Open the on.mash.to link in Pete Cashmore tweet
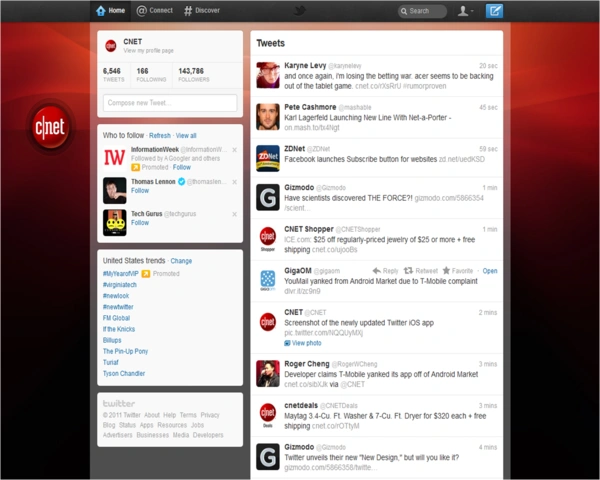600x480 pixels. tap(311, 127)
